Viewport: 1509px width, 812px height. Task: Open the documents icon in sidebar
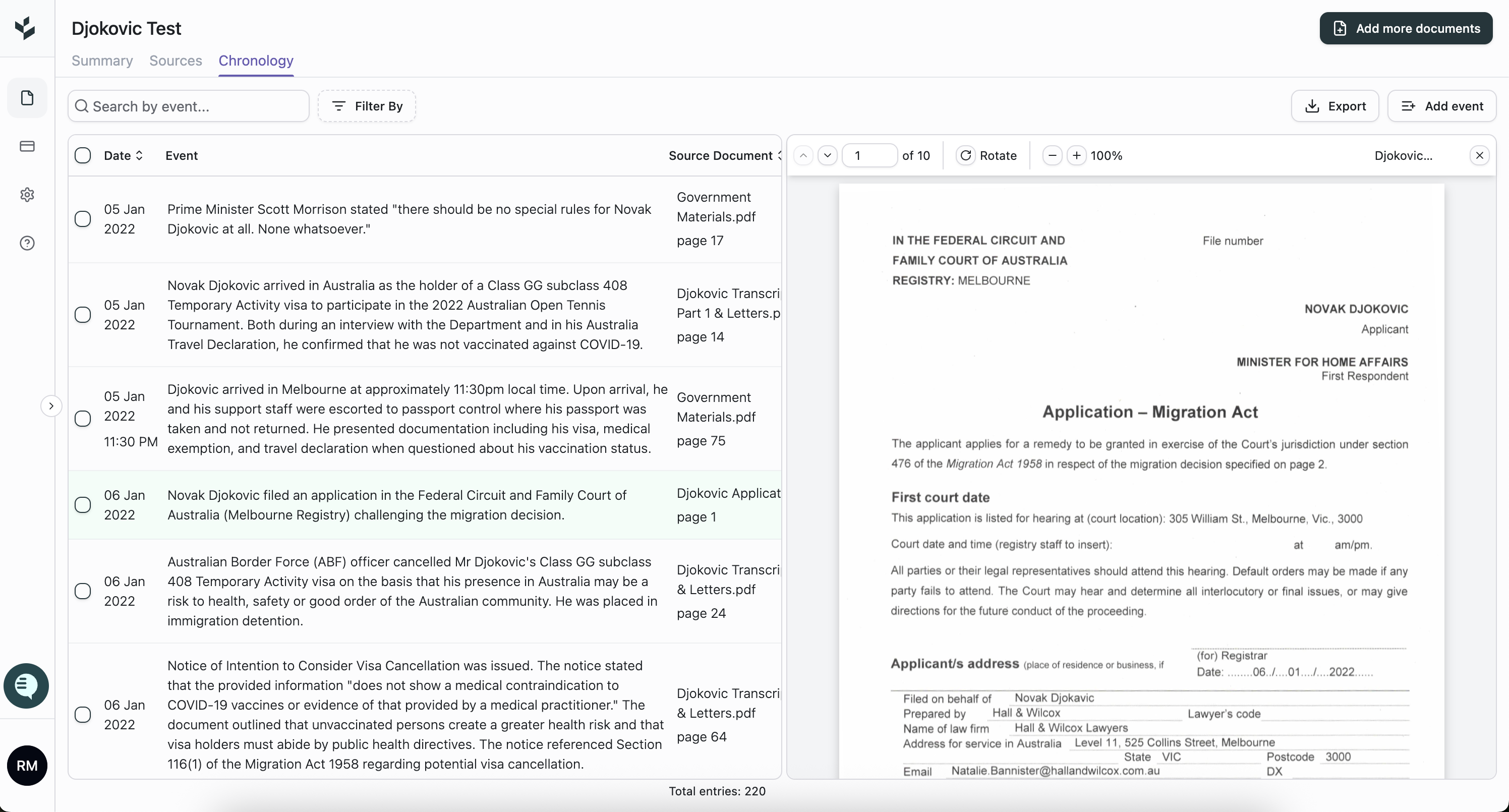pyautogui.click(x=27, y=98)
